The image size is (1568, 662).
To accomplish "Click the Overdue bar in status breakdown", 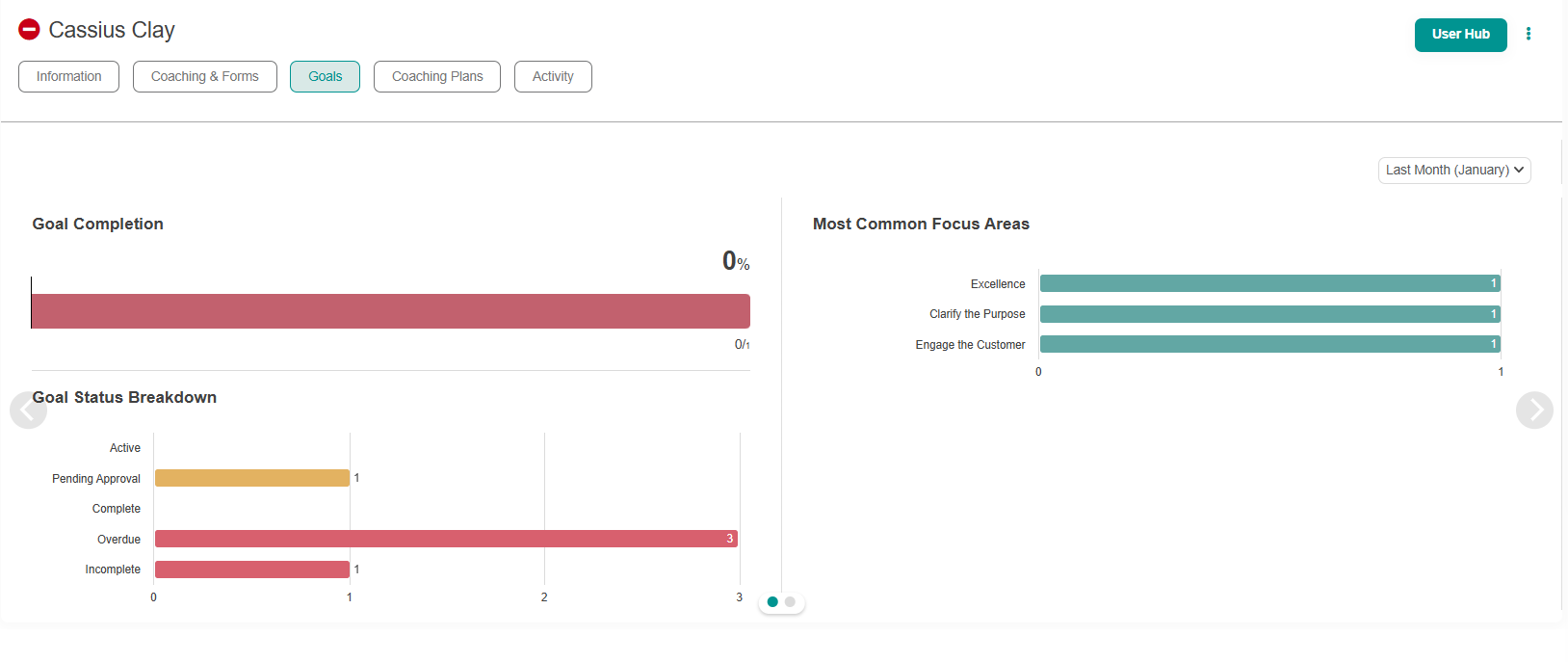I will pyautogui.click(x=446, y=539).
